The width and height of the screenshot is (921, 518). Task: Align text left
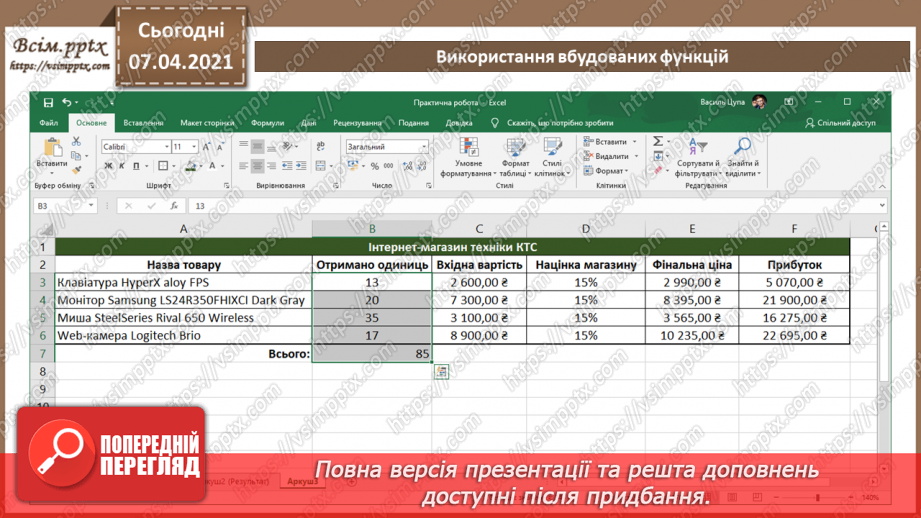pyautogui.click(x=244, y=166)
